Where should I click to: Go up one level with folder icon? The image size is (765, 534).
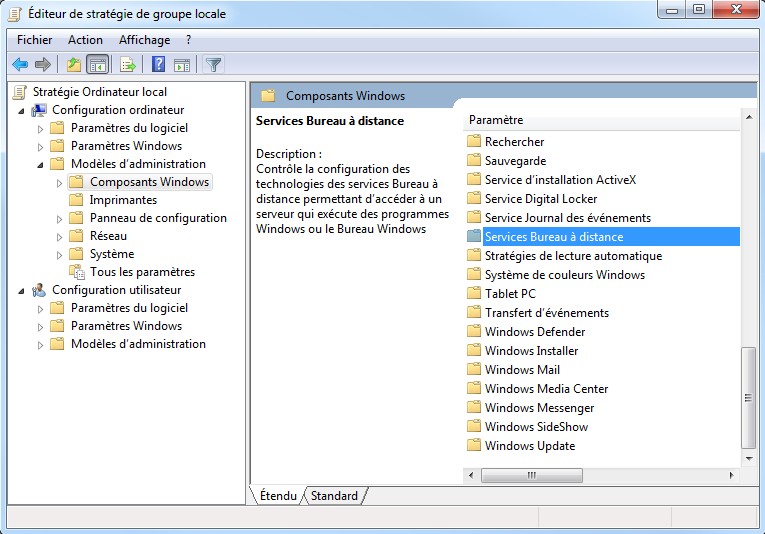tap(73, 65)
